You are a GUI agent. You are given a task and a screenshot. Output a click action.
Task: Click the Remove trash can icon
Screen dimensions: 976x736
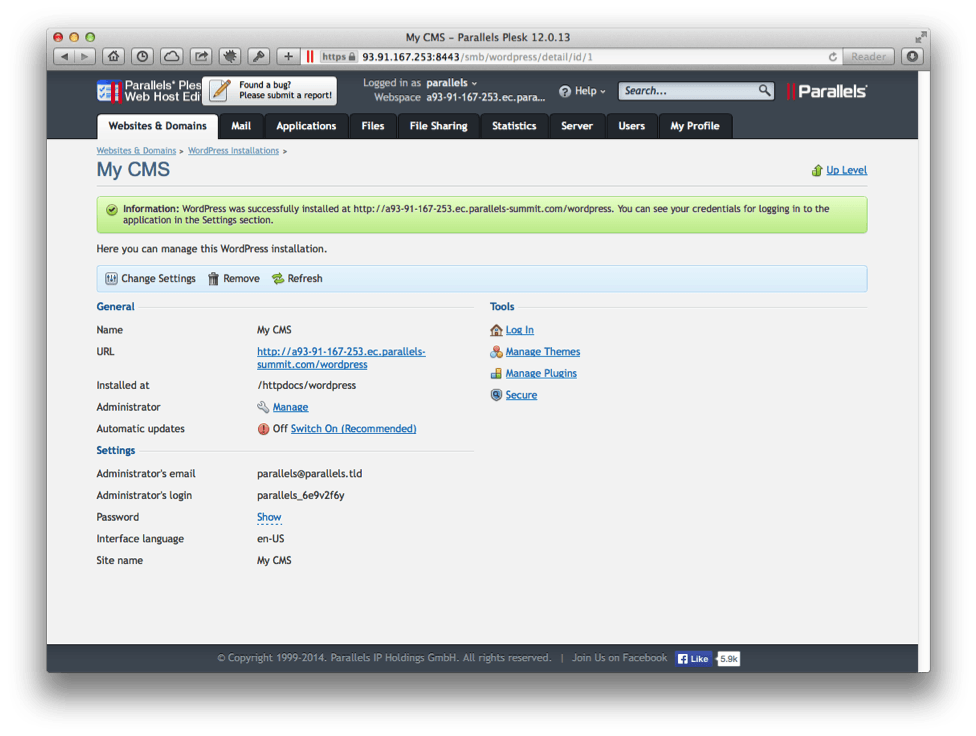pyautogui.click(x=213, y=279)
